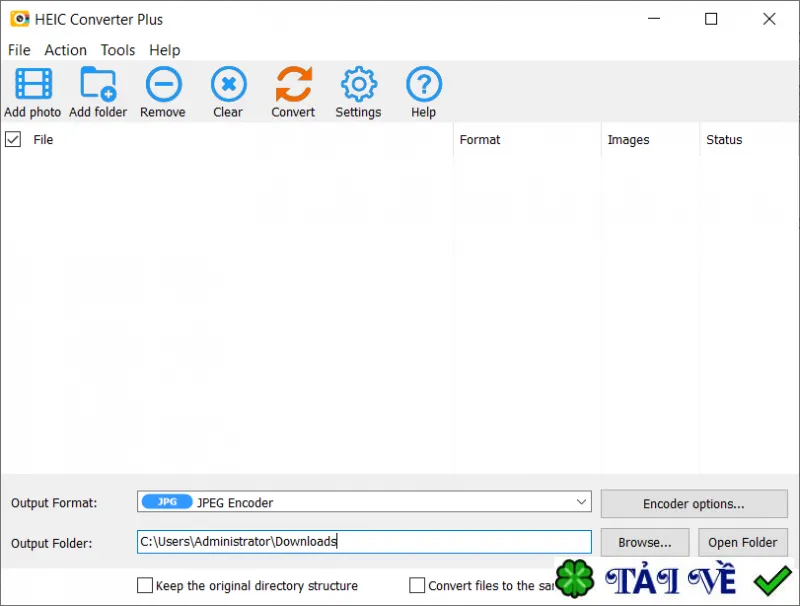800x606 pixels.
Task: Open Settings from the gear icon
Action: coord(359,84)
